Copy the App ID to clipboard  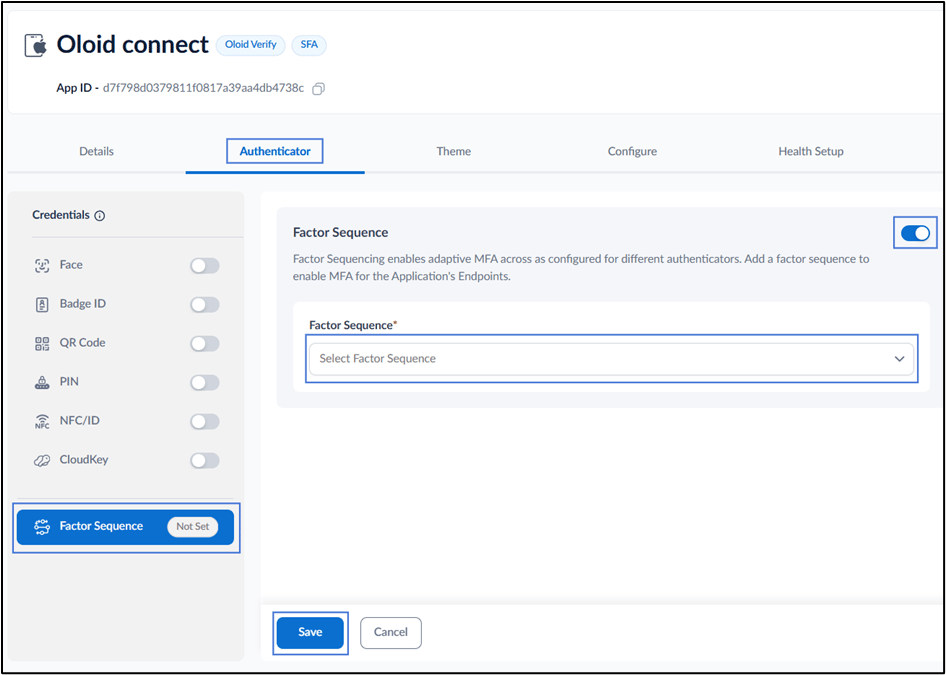pyautogui.click(x=318, y=89)
